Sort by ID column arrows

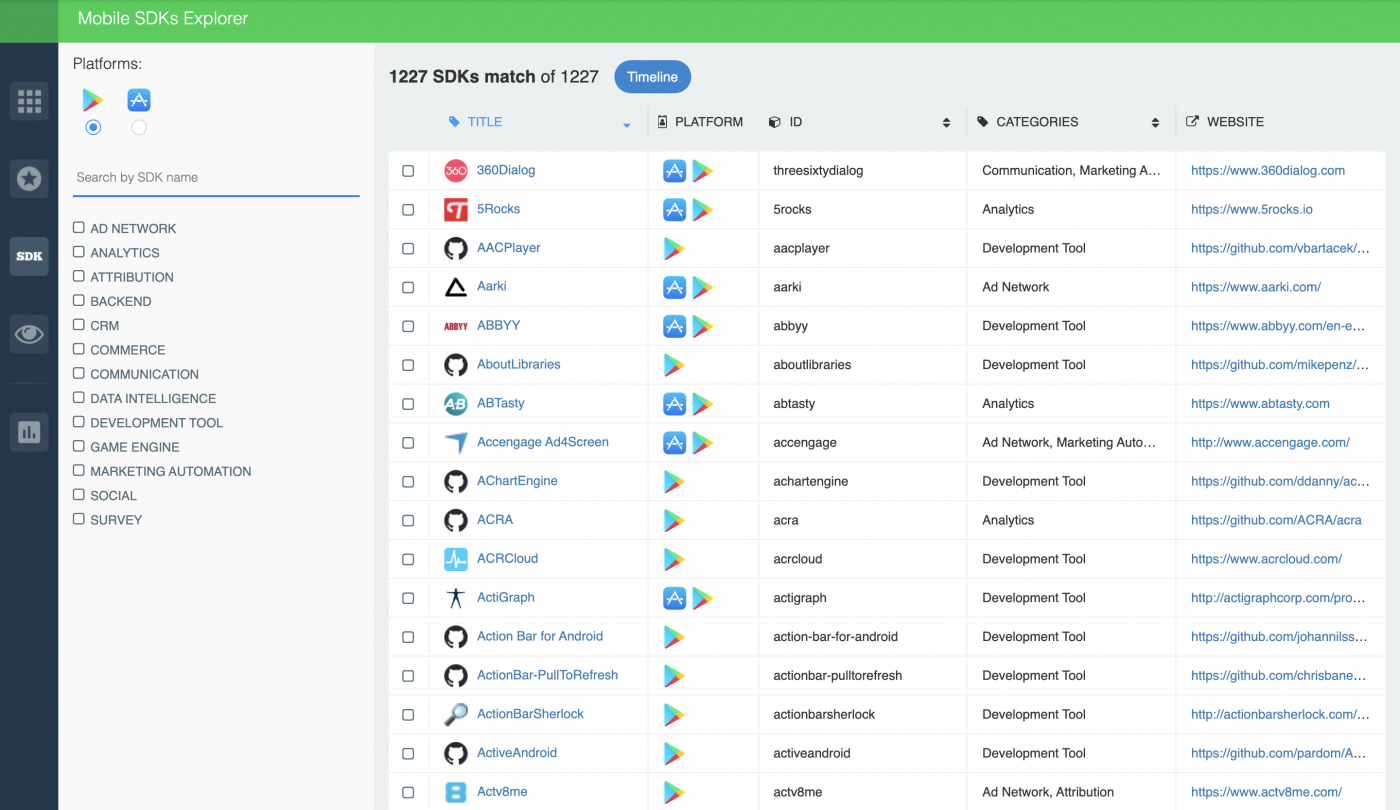[x=946, y=122]
